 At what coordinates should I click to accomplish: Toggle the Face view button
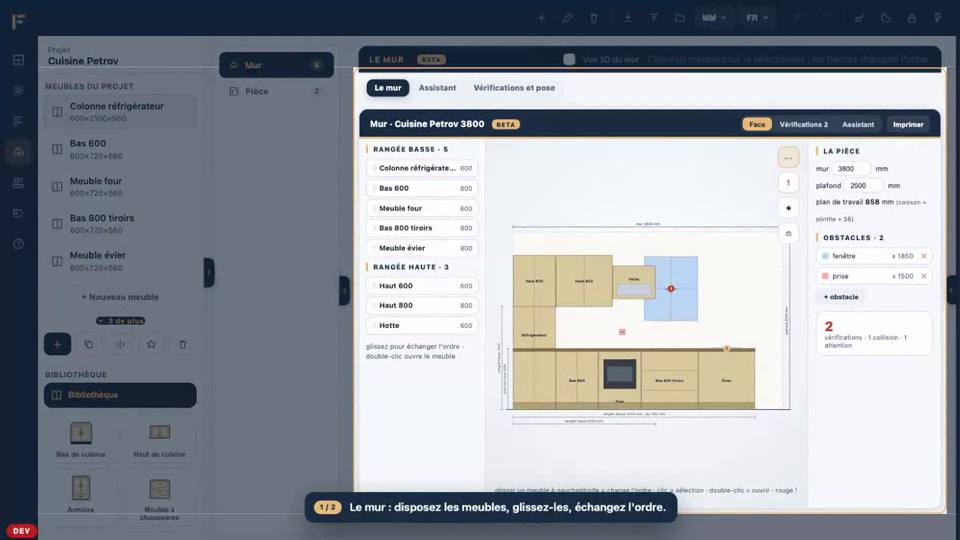(x=757, y=124)
